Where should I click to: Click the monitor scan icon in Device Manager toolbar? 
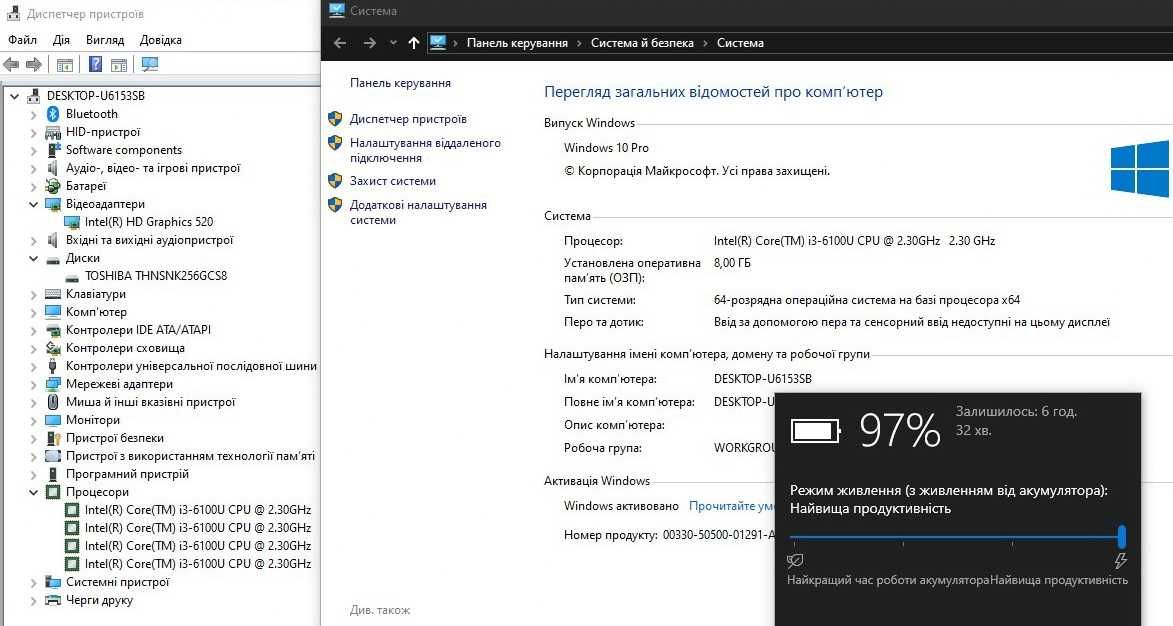click(x=150, y=64)
